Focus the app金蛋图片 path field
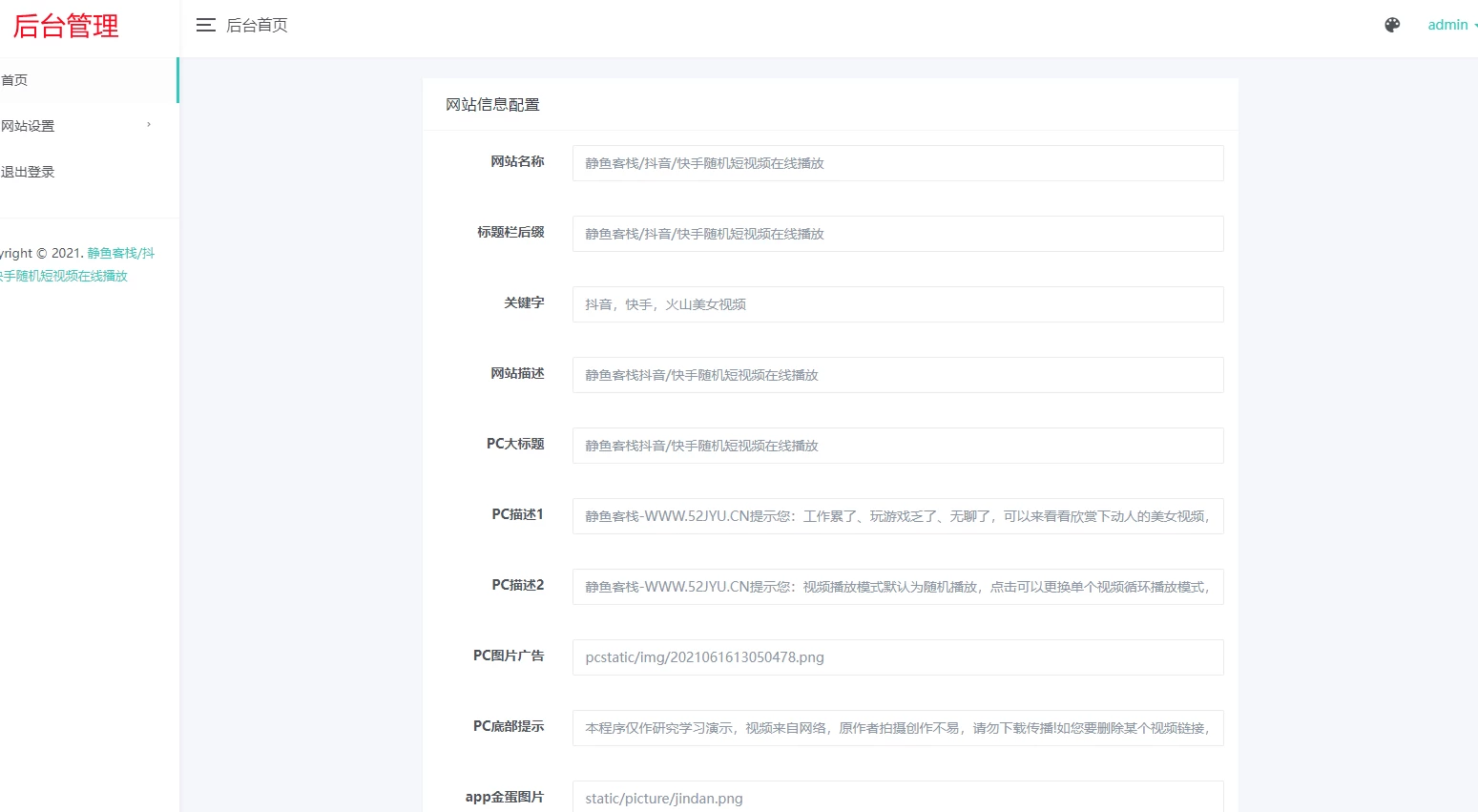This screenshot has width=1478, height=812. (897, 798)
